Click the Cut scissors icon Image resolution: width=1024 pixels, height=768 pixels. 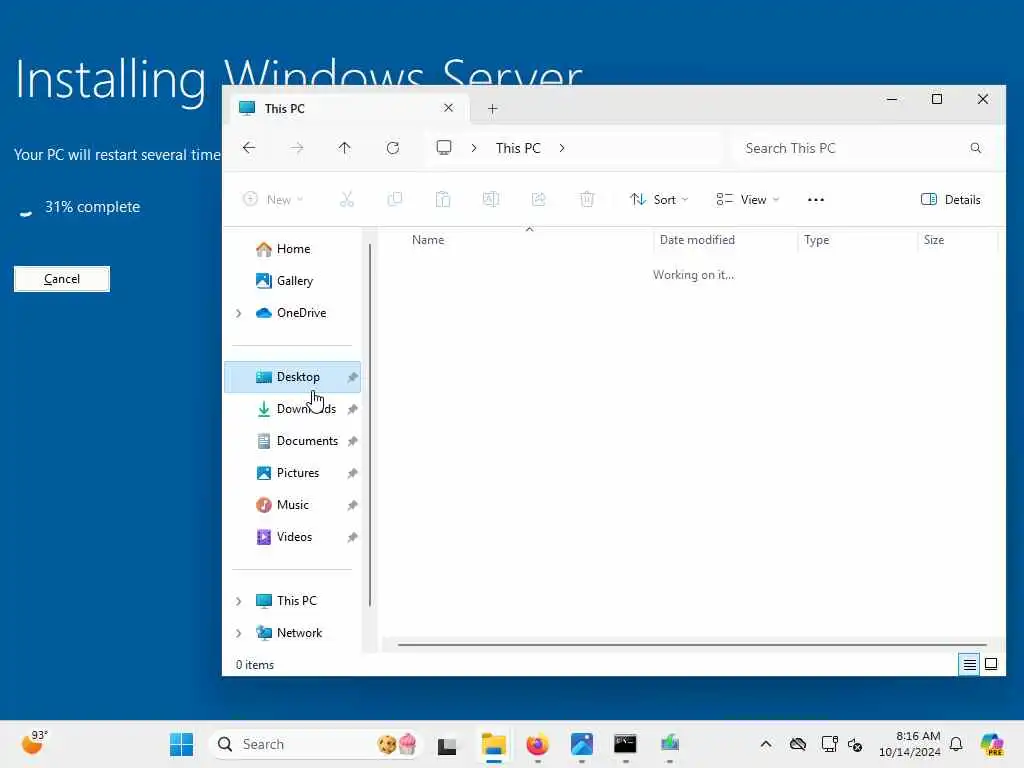(x=347, y=199)
